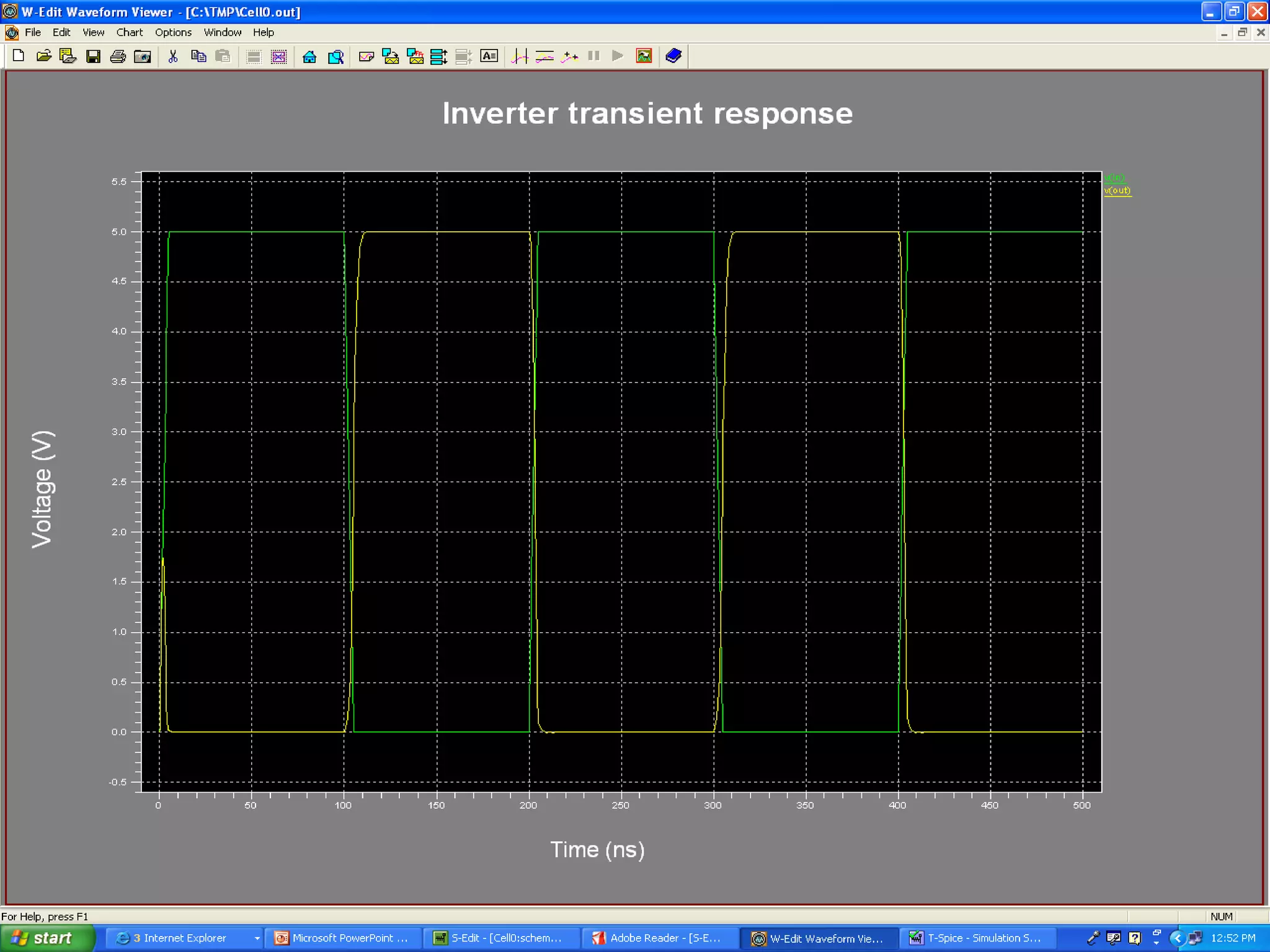The image size is (1270, 952).
Task: Open the Chart menu
Action: point(129,32)
